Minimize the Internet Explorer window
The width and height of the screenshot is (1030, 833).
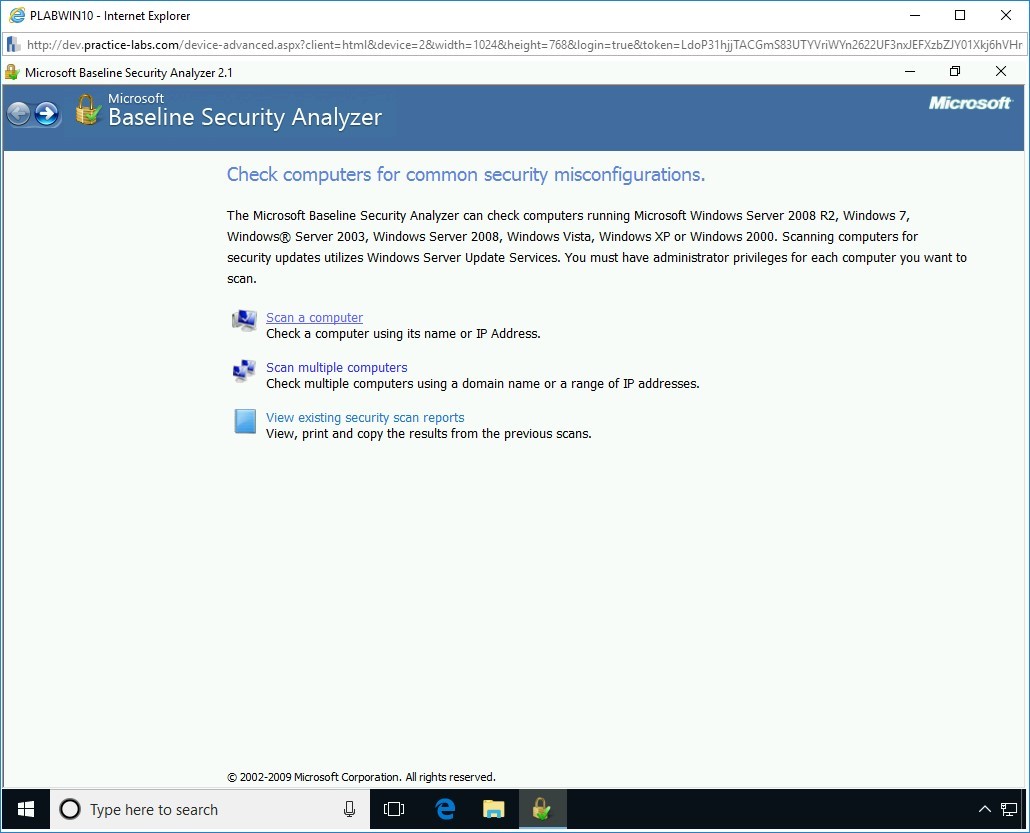(914, 16)
